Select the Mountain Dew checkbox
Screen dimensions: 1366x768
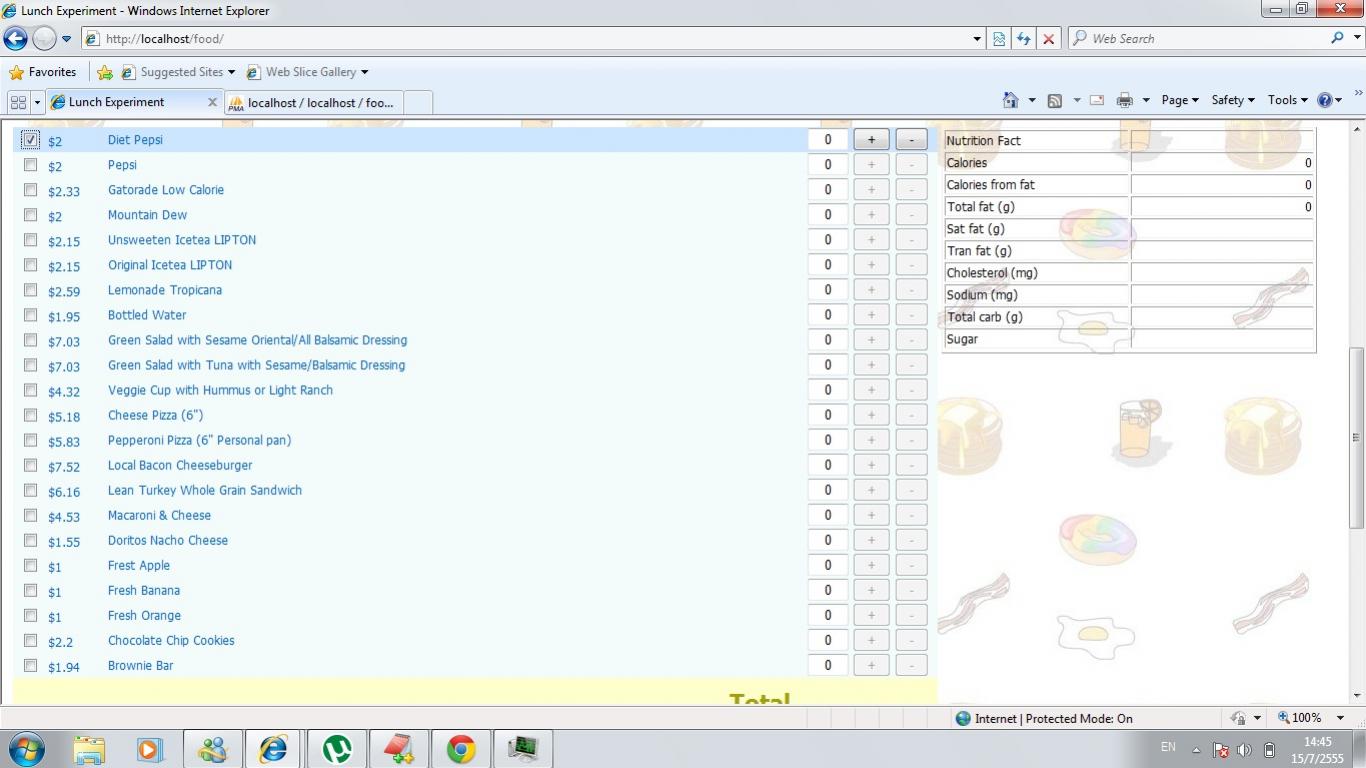click(x=30, y=215)
